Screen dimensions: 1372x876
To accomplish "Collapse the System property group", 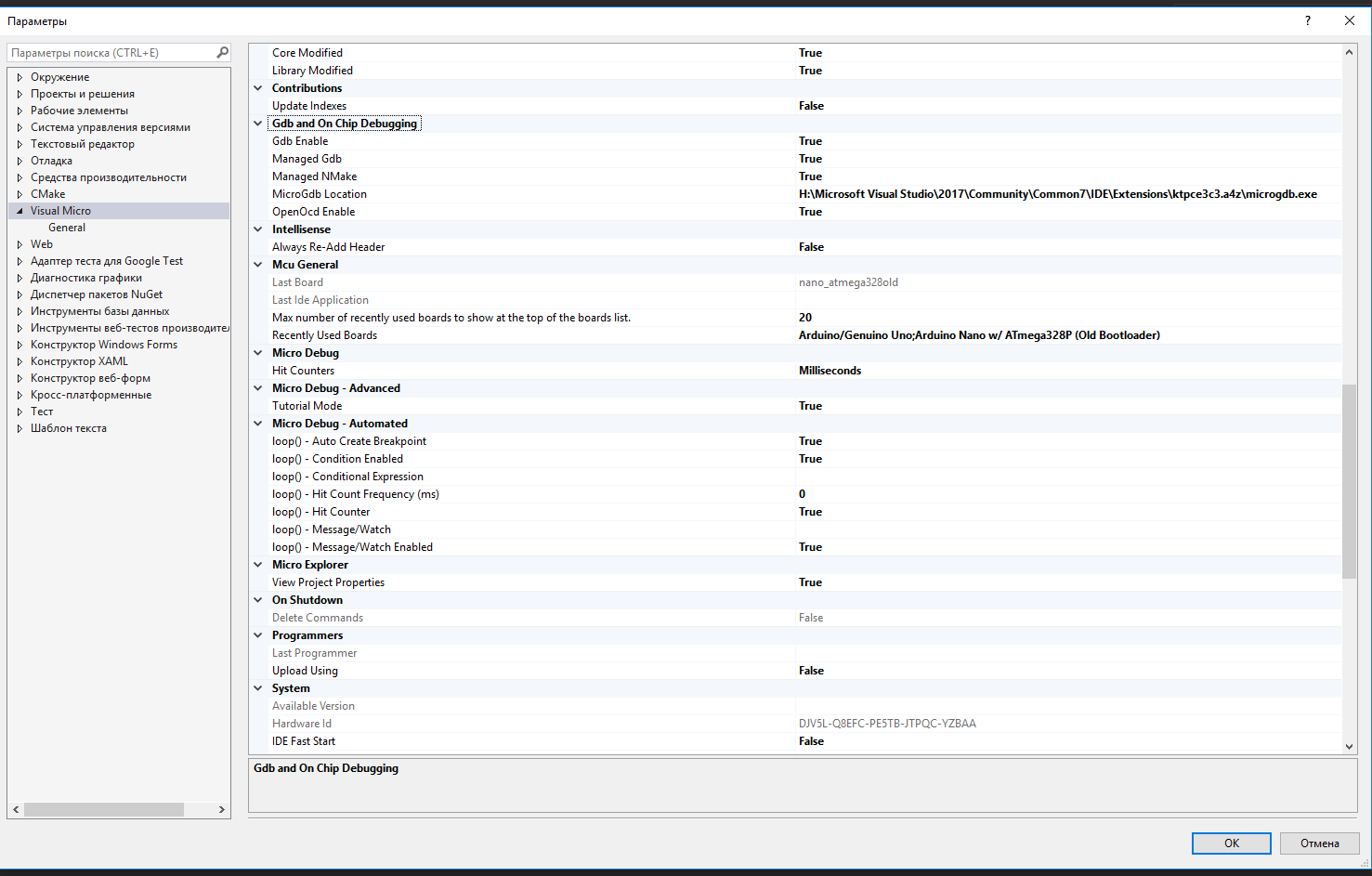I will [x=258, y=688].
